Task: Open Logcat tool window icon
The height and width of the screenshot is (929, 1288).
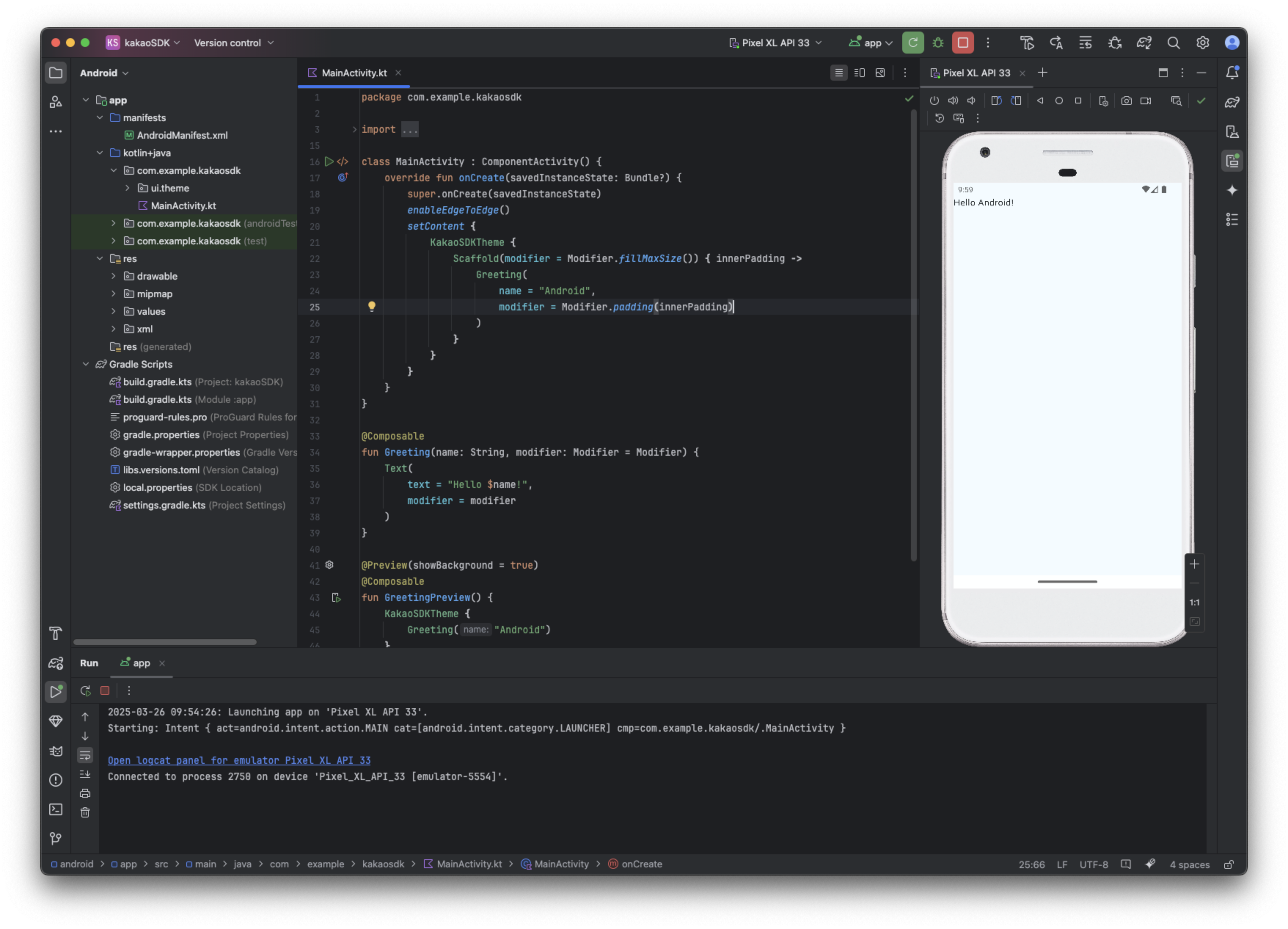Action: click(56, 751)
